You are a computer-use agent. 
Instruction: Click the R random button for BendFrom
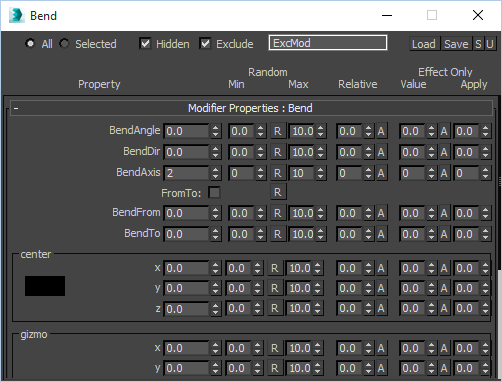click(x=278, y=213)
